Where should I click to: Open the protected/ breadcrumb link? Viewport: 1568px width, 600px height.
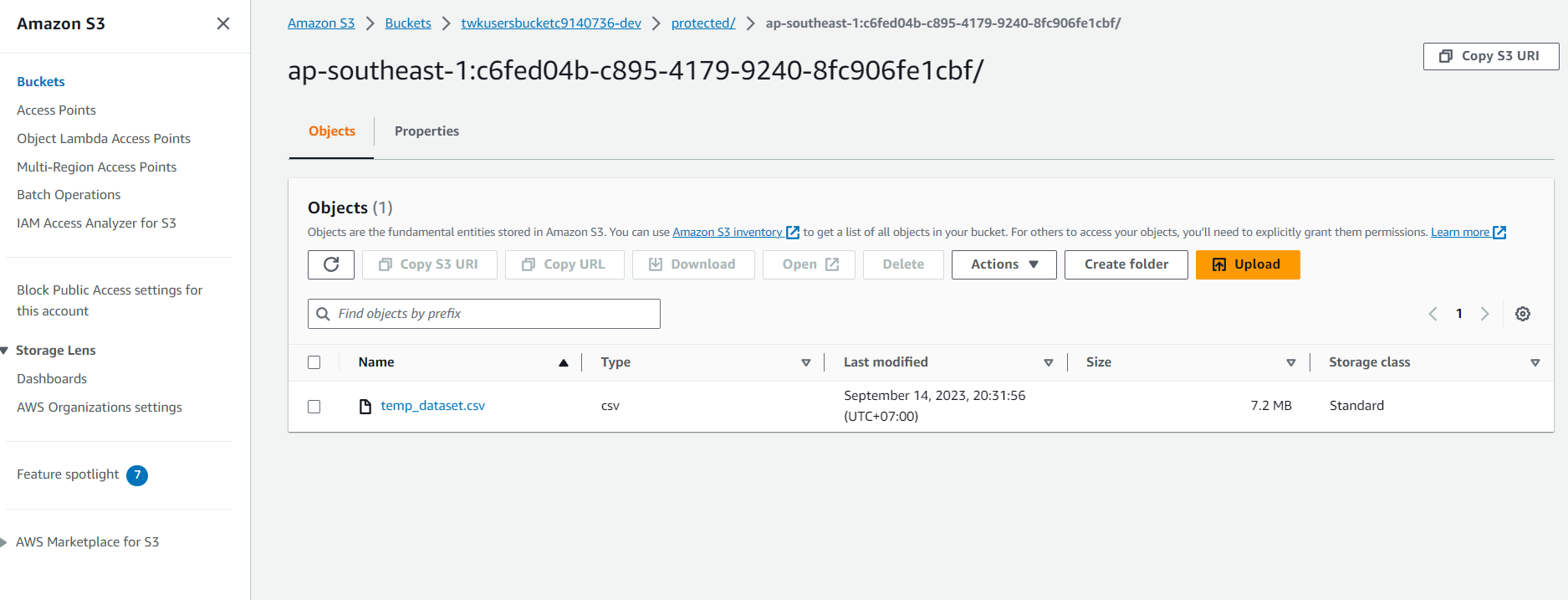click(702, 23)
